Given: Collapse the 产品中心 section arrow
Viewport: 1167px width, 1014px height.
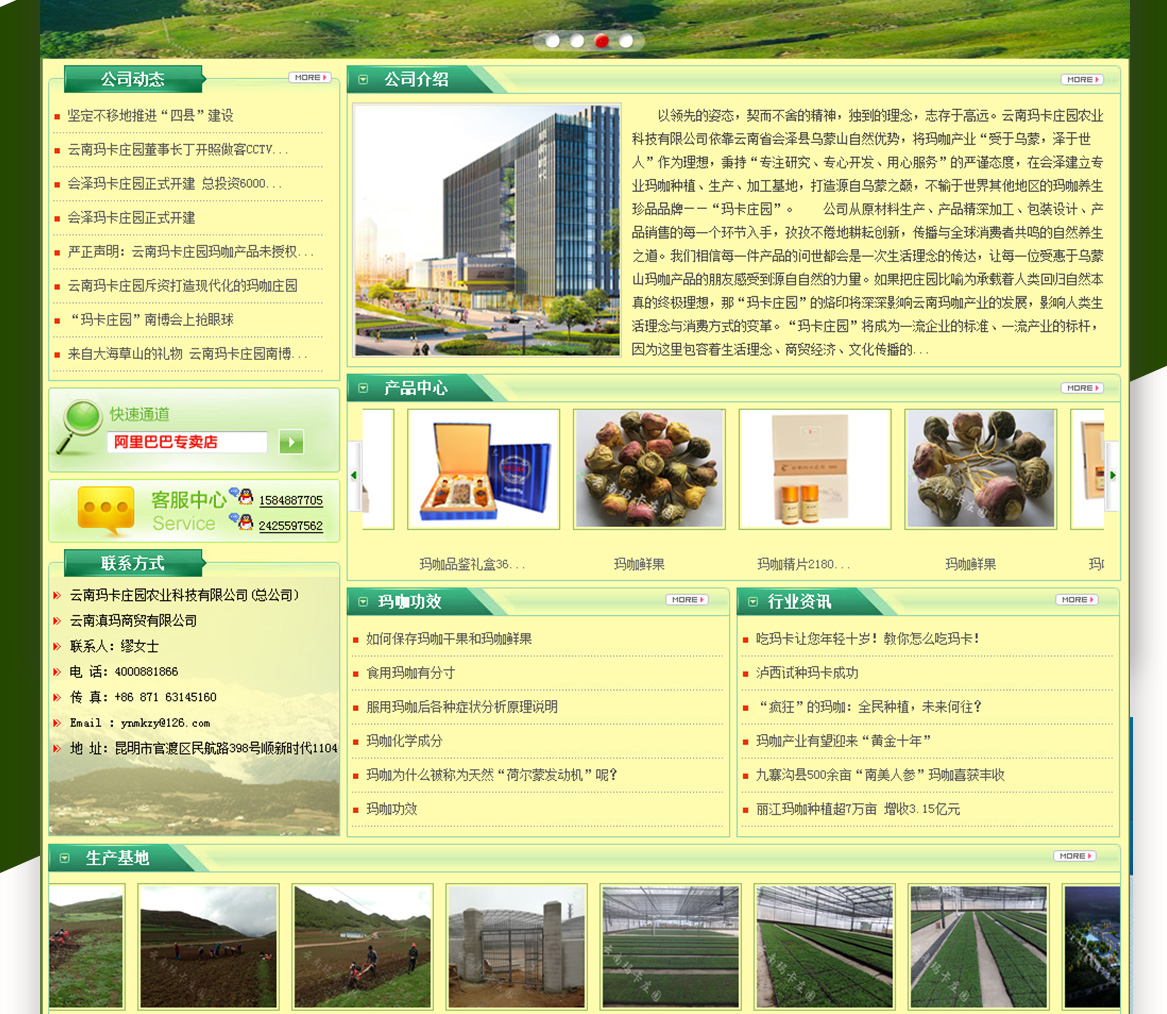Looking at the screenshot, I should [x=363, y=388].
